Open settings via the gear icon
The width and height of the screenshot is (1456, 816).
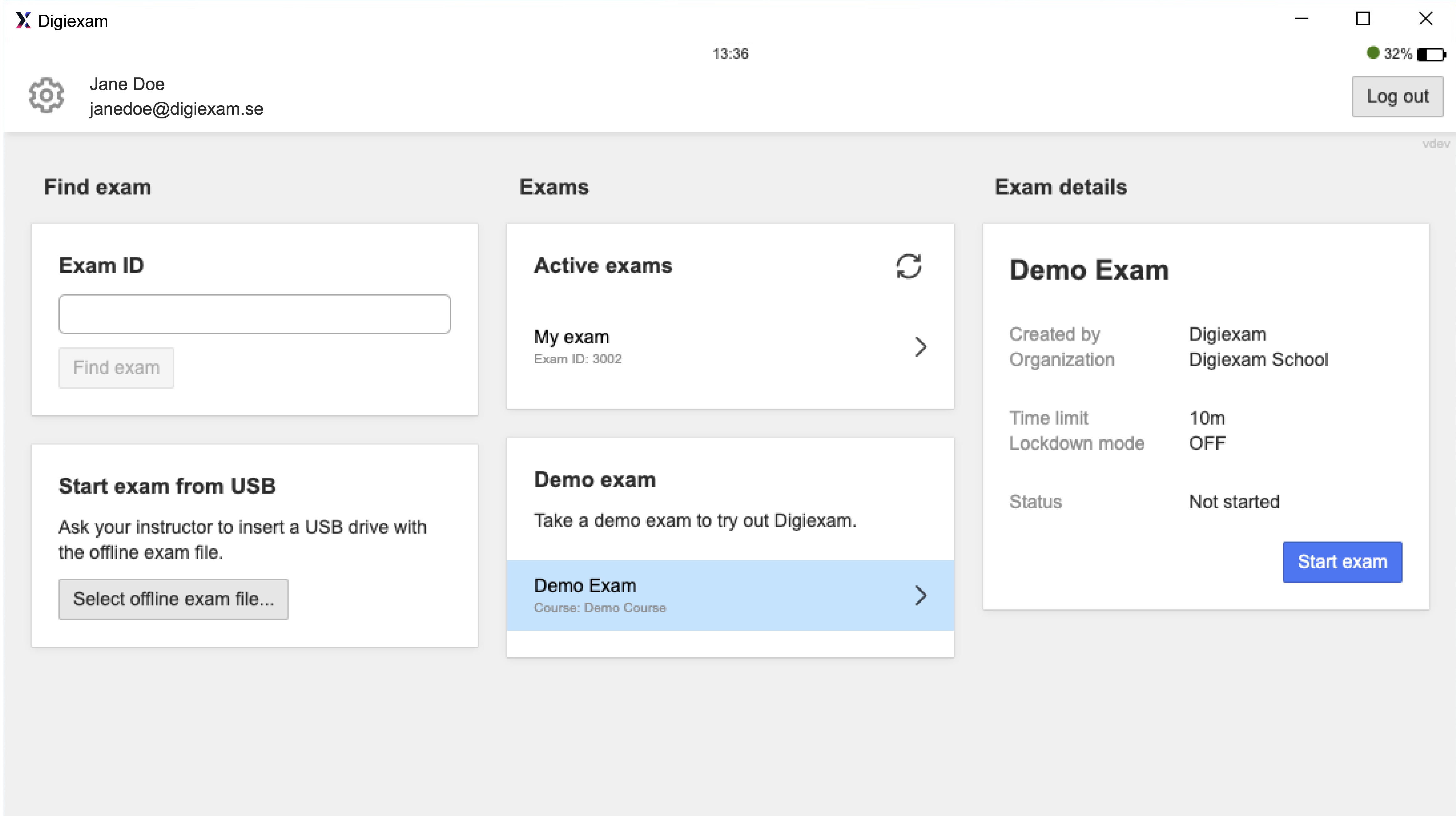click(46, 95)
